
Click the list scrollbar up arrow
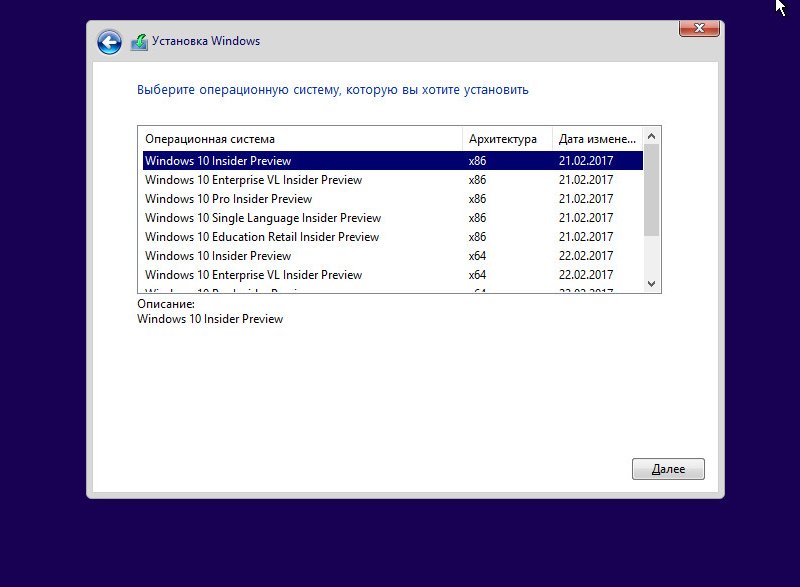click(652, 136)
